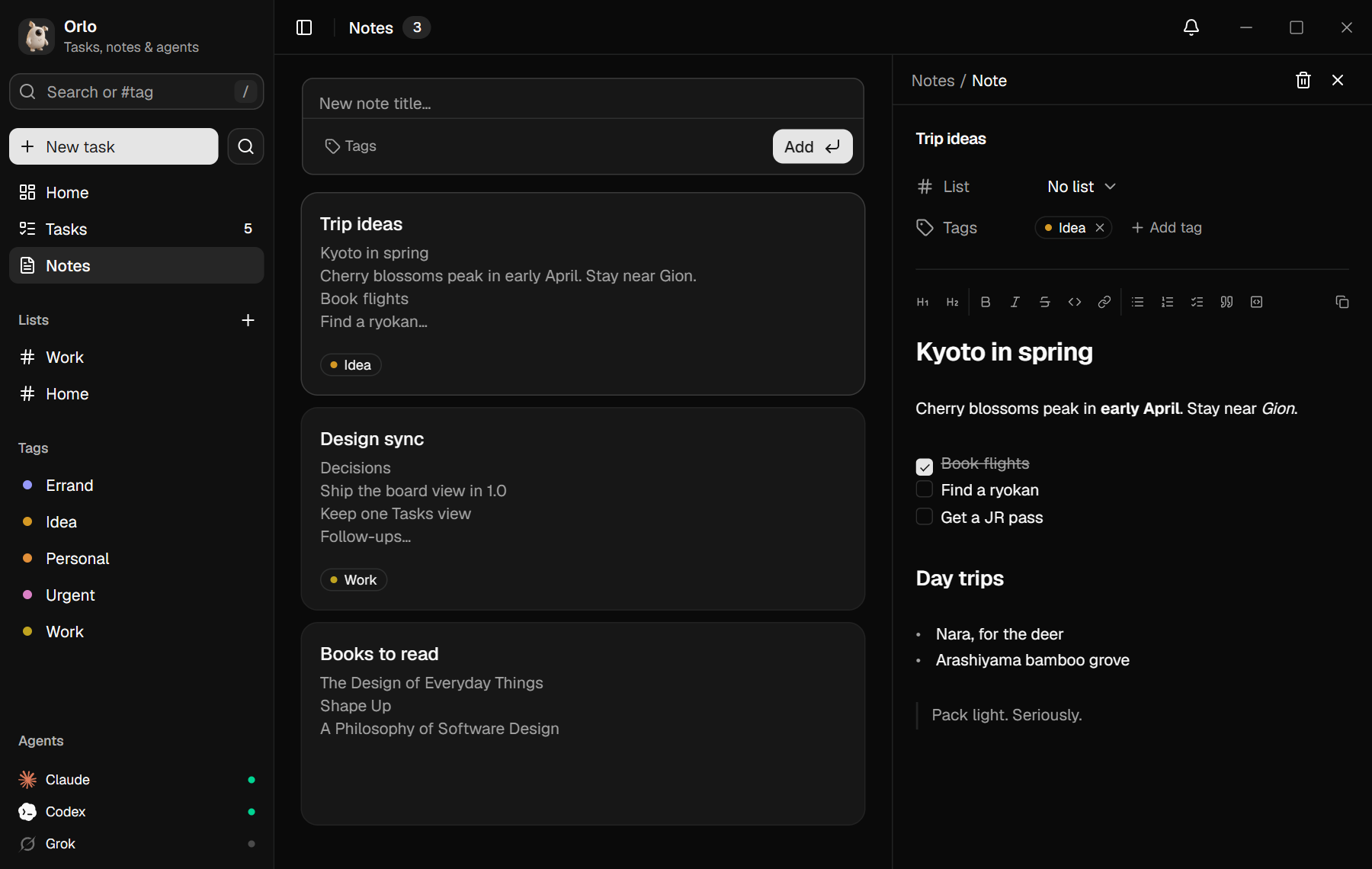The width and height of the screenshot is (1372, 869).
Task: Click the New note title field
Action: (583, 103)
